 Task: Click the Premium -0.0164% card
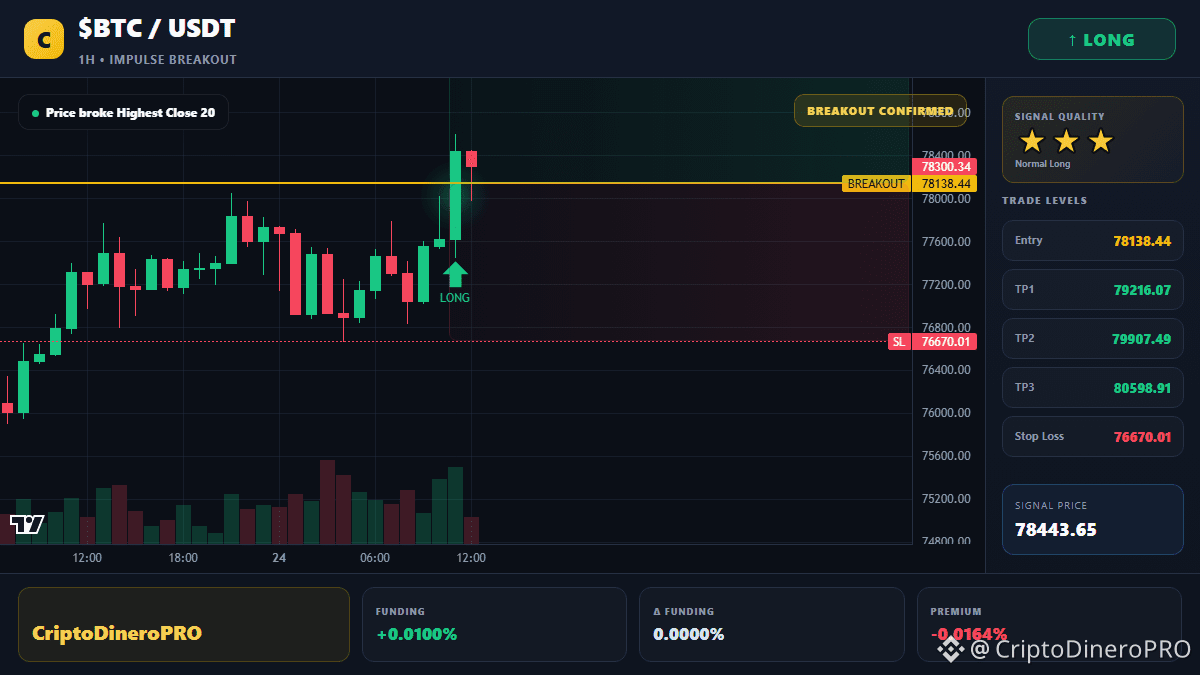(x=1050, y=624)
